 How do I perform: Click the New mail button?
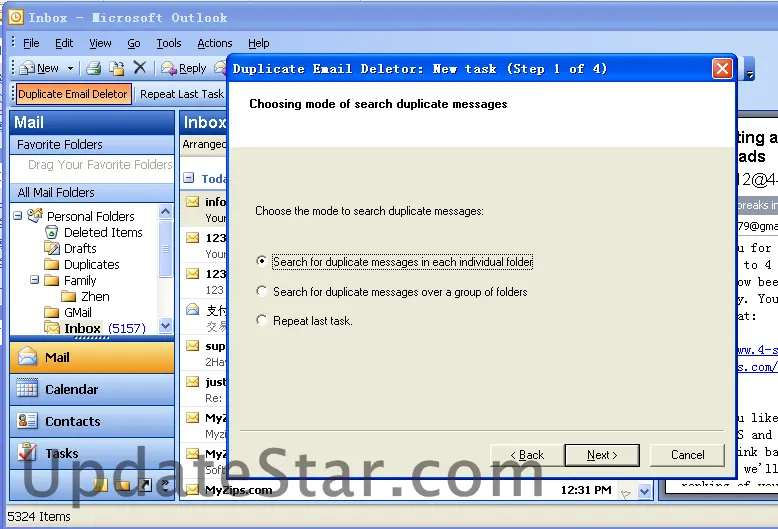coord(40,68)
